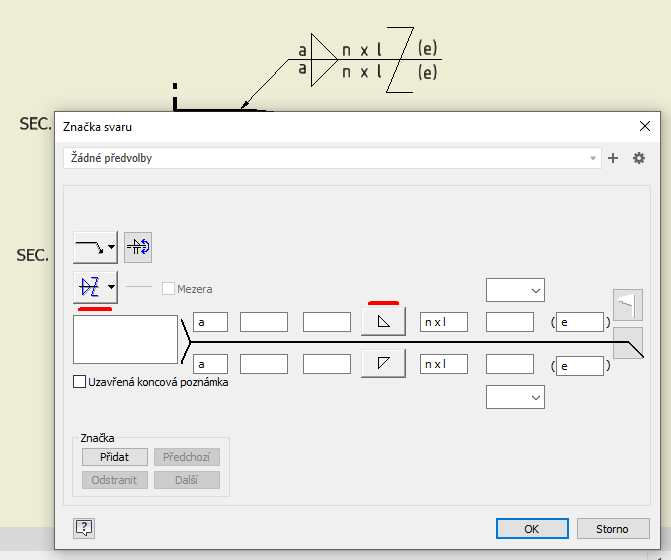The image size is (671, 560).
Task: Confirm the dialog with OK
Action: click(532, 529)
